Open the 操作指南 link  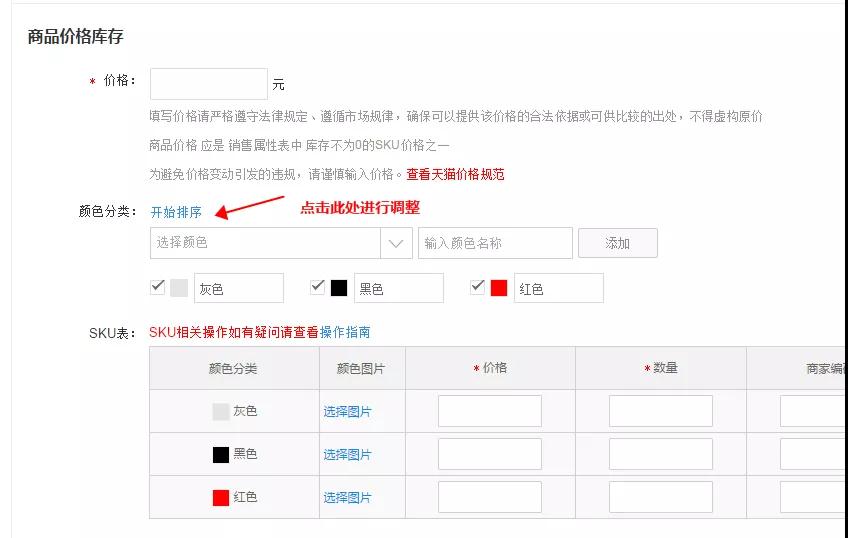(x=345, y=332)
